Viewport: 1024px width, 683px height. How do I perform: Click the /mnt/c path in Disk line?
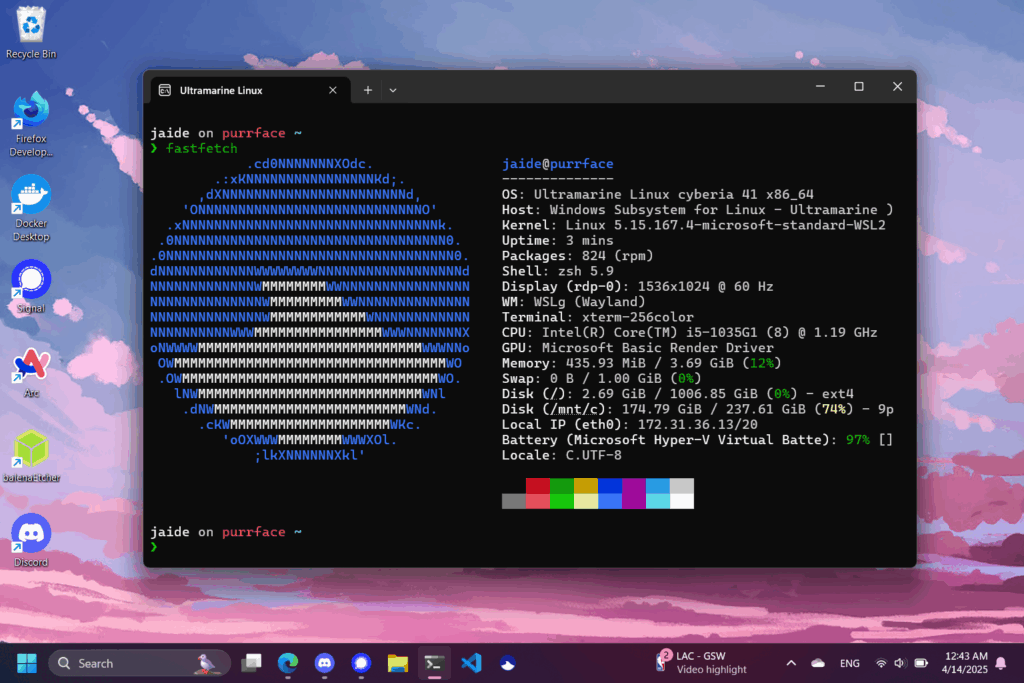coord(573,410)
